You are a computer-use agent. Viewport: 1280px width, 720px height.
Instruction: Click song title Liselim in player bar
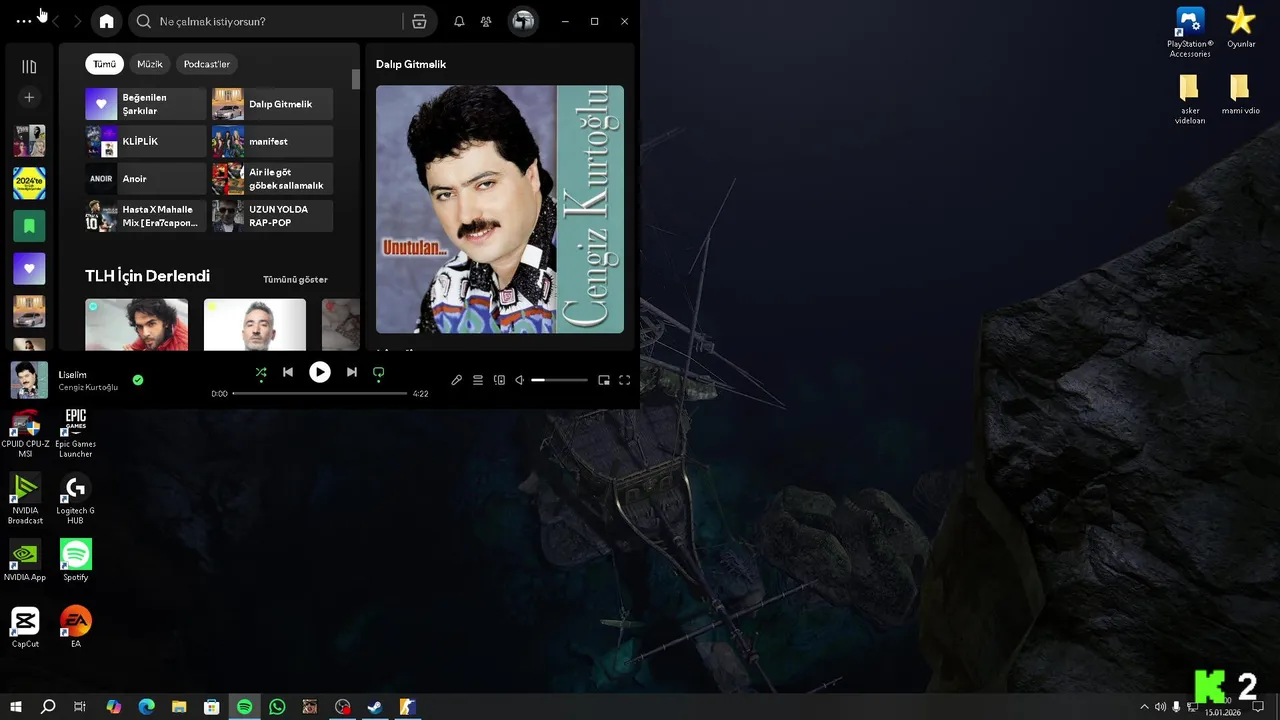pyautogui.click(x=72, y=375)
